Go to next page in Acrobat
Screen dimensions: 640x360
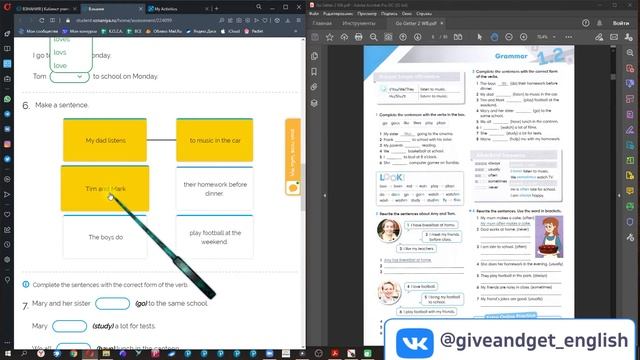(x=417, y=37)
